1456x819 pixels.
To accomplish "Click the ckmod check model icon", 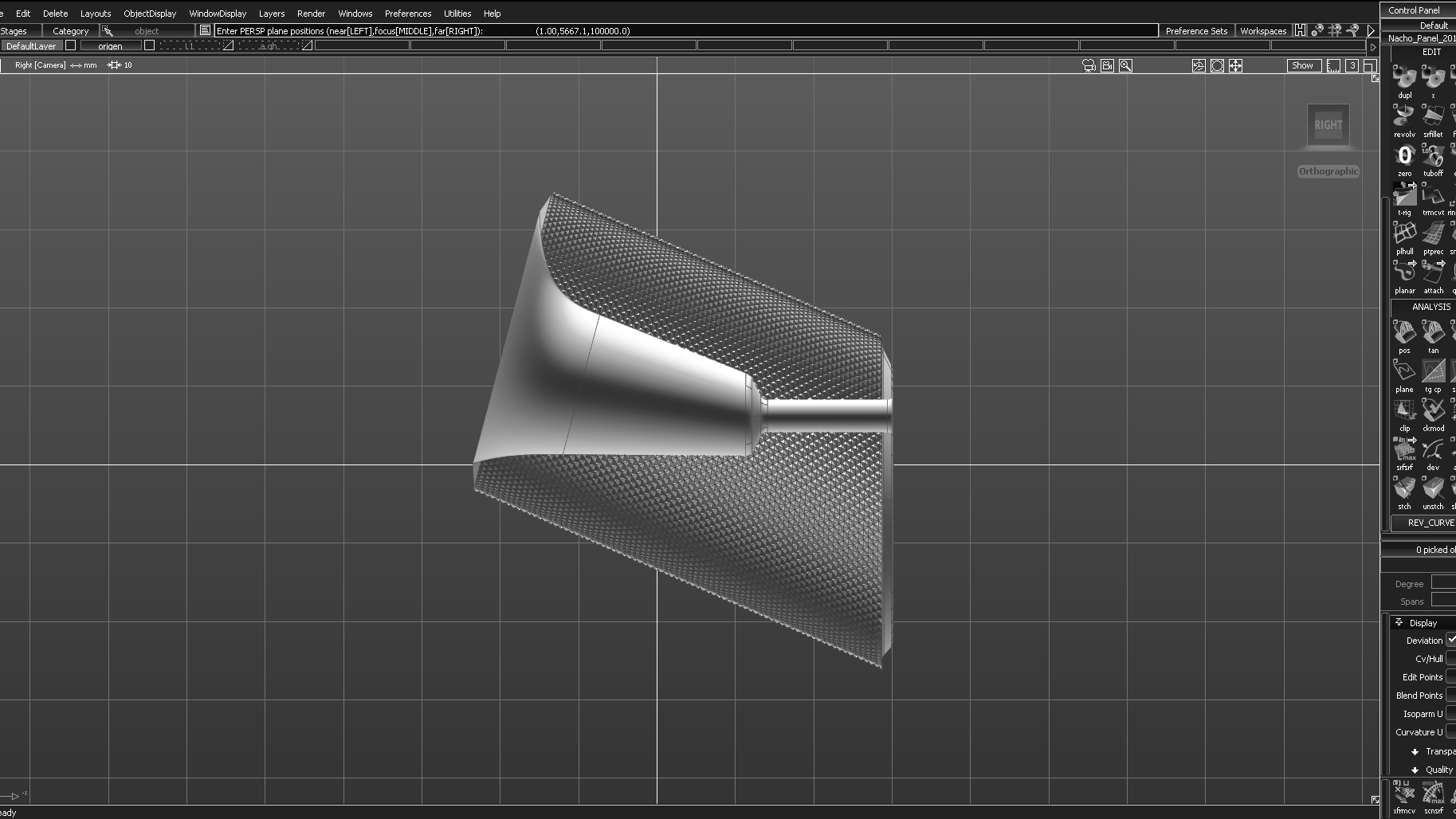I will coord(1433,410).
